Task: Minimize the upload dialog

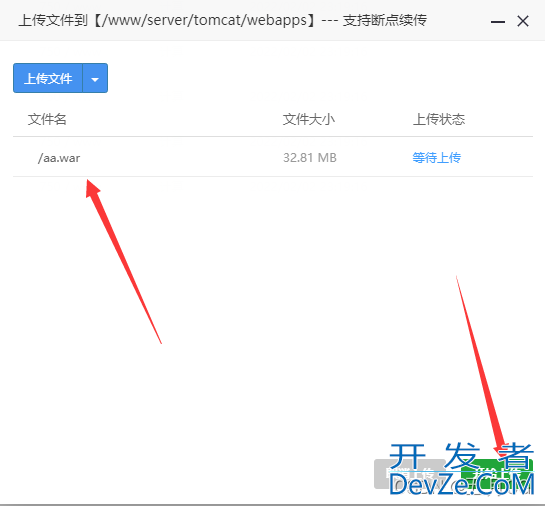Action: (x=497, y=22)
